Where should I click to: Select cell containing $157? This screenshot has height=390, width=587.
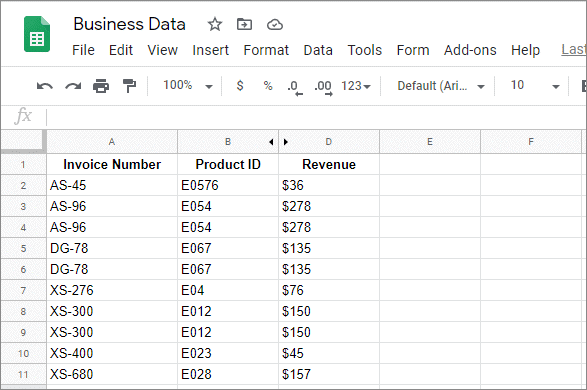(329, 374)
